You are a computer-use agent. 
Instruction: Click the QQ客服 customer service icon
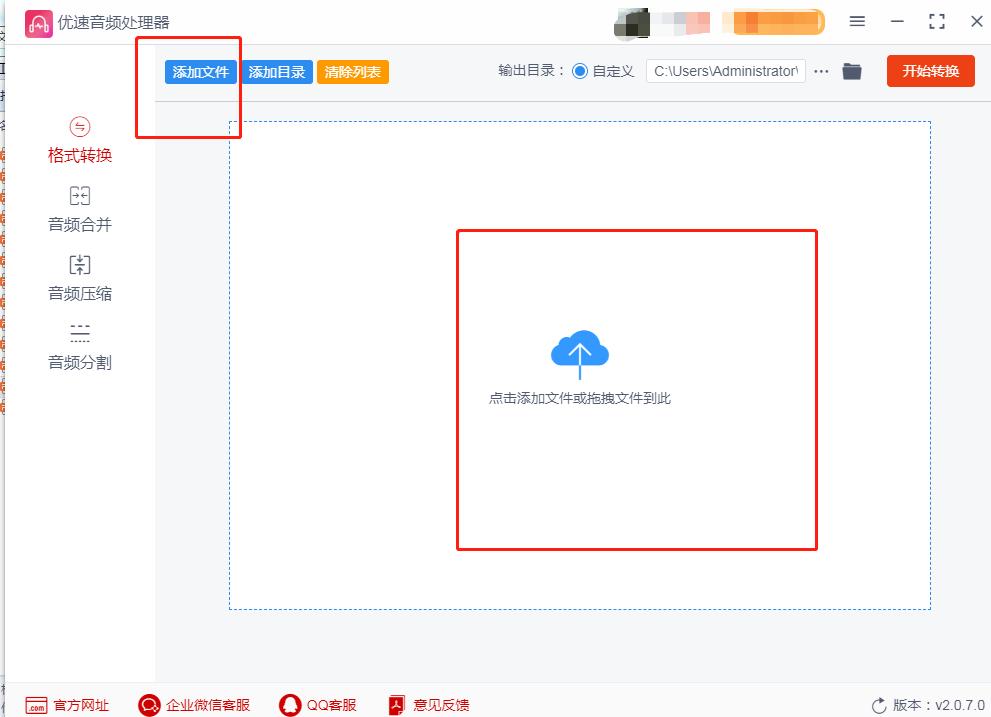coord(290,705)
